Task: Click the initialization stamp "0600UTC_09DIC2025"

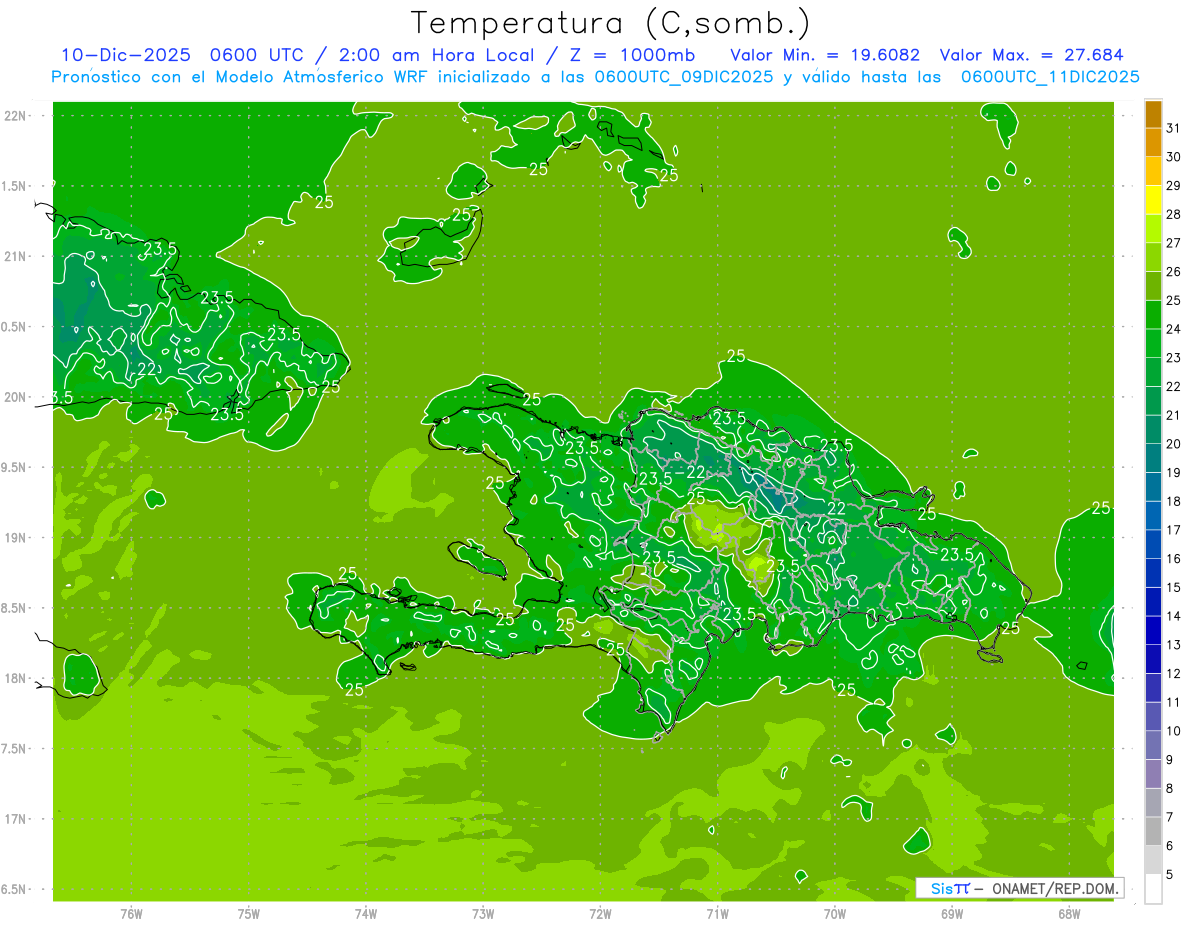Action: (684, 77)
